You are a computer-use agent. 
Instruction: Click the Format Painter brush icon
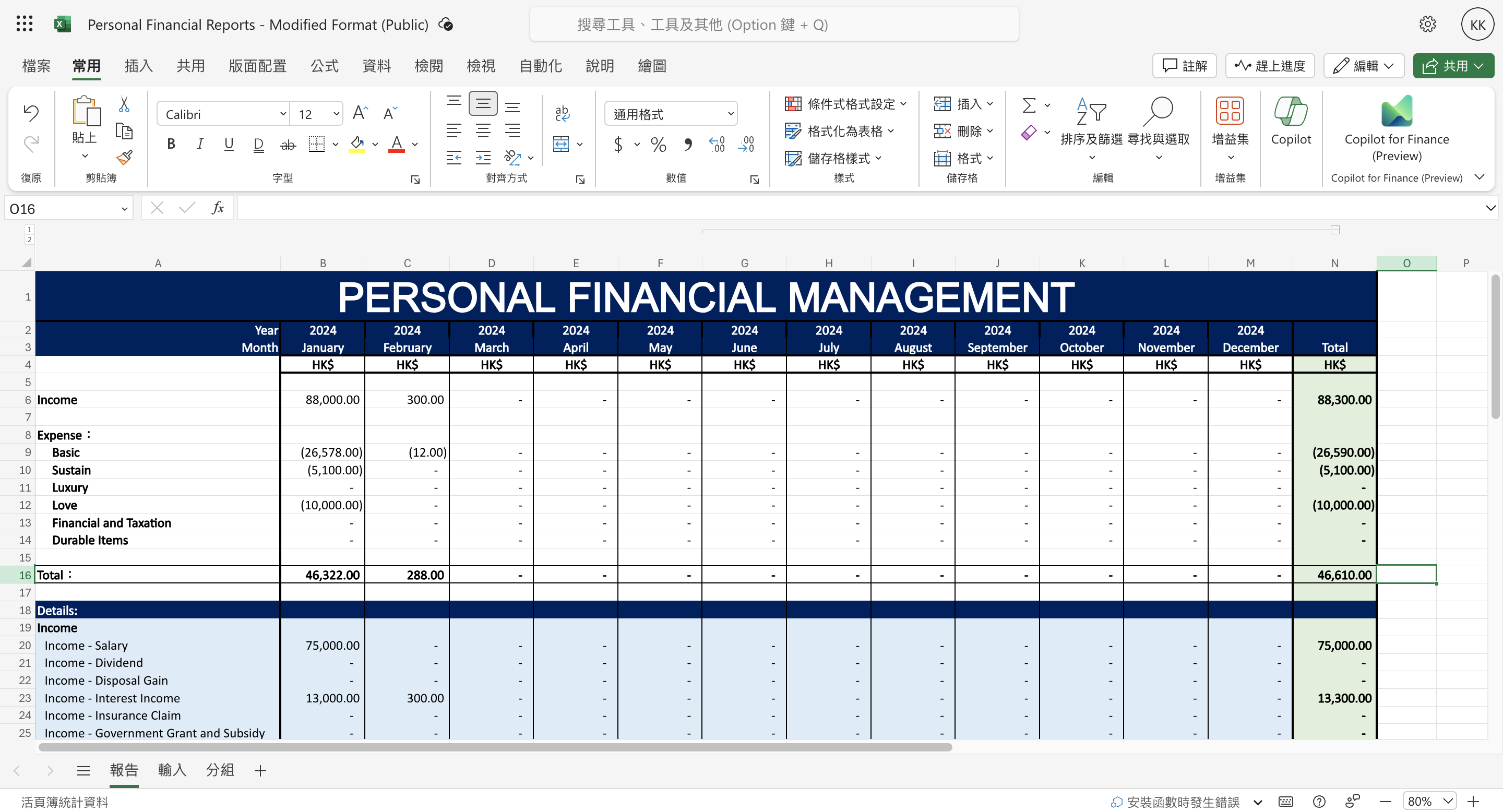(124, 158)
